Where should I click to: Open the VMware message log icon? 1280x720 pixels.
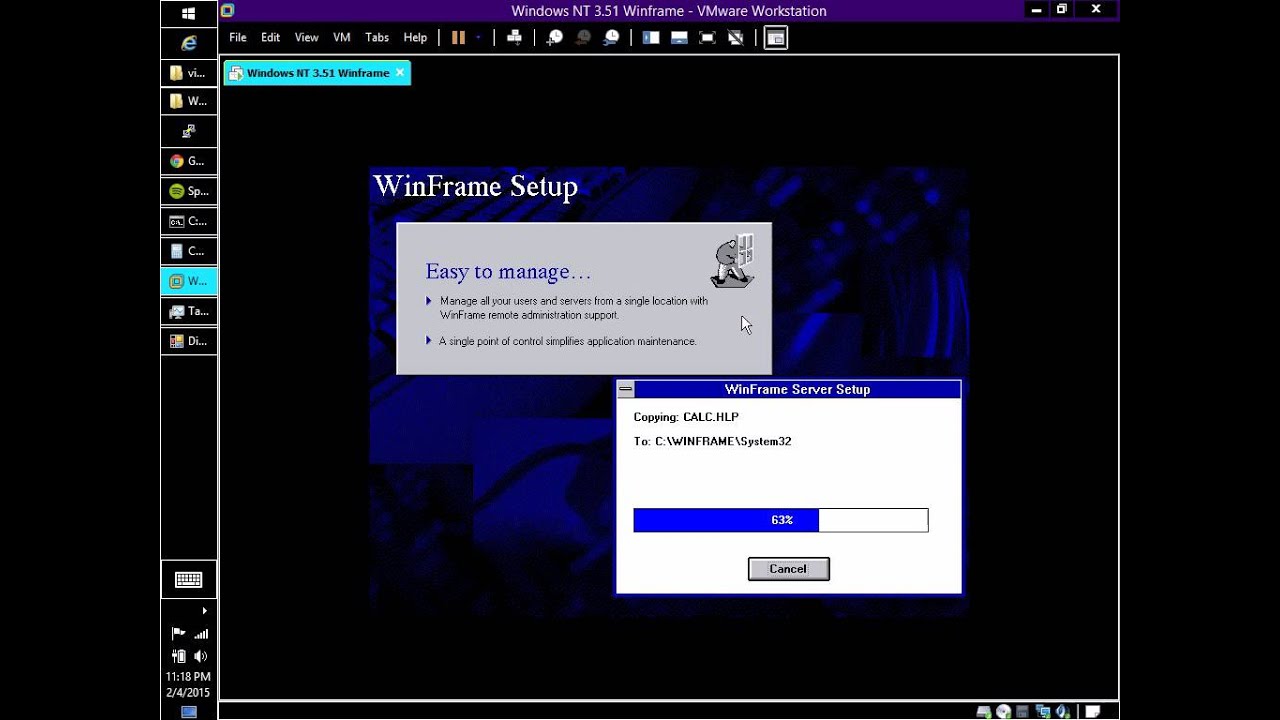1094,711
